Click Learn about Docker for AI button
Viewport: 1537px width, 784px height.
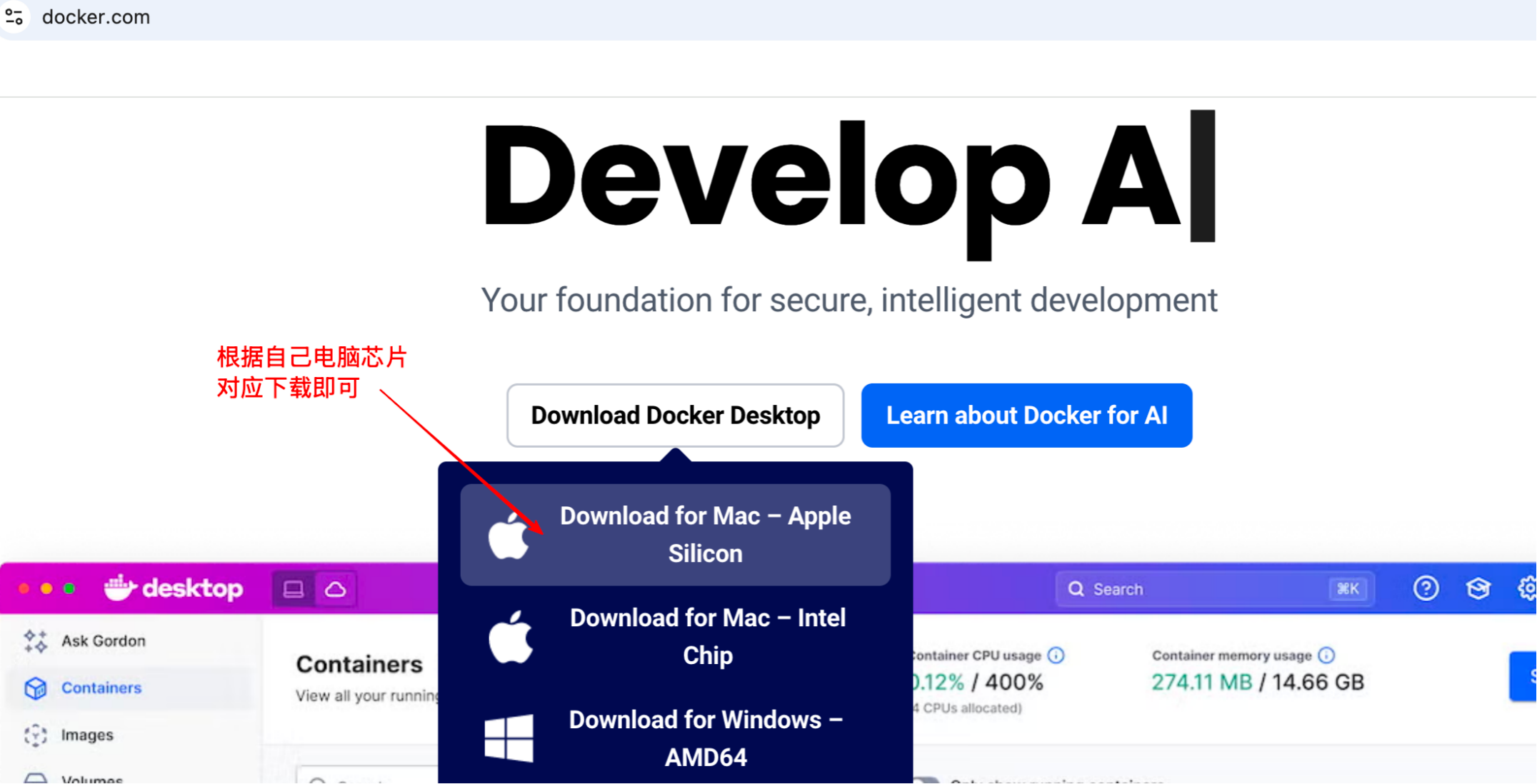pyautogui.click(x=1026, y=416)
